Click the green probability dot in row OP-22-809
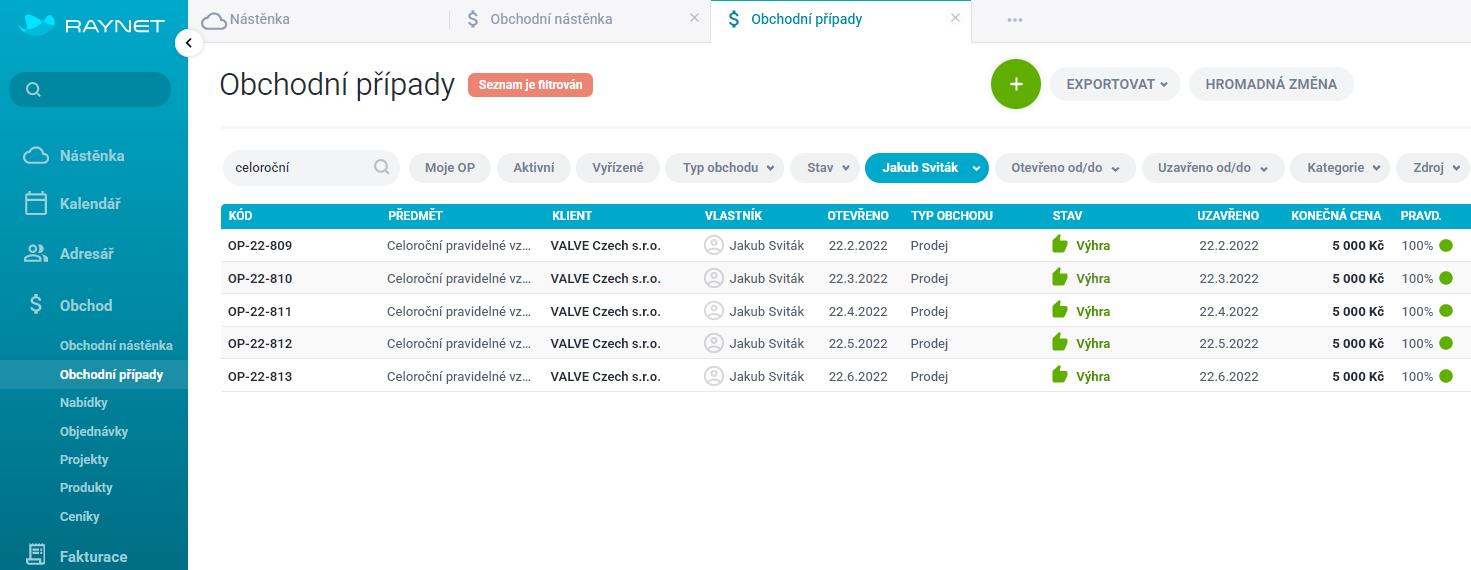1471x570 pixels. (x=1446, y=245)
